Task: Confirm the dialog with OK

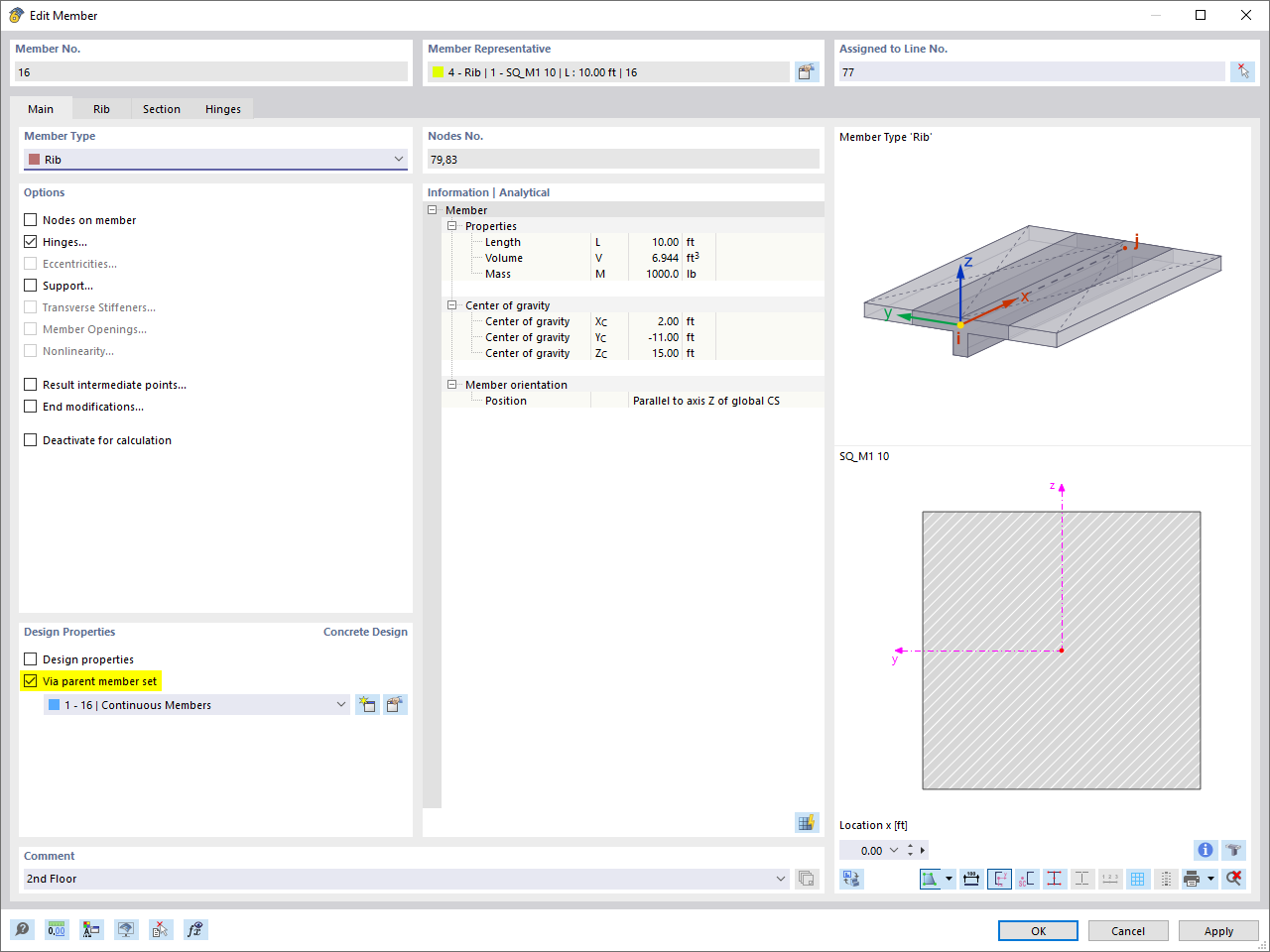Action: tap(1038, 931)
